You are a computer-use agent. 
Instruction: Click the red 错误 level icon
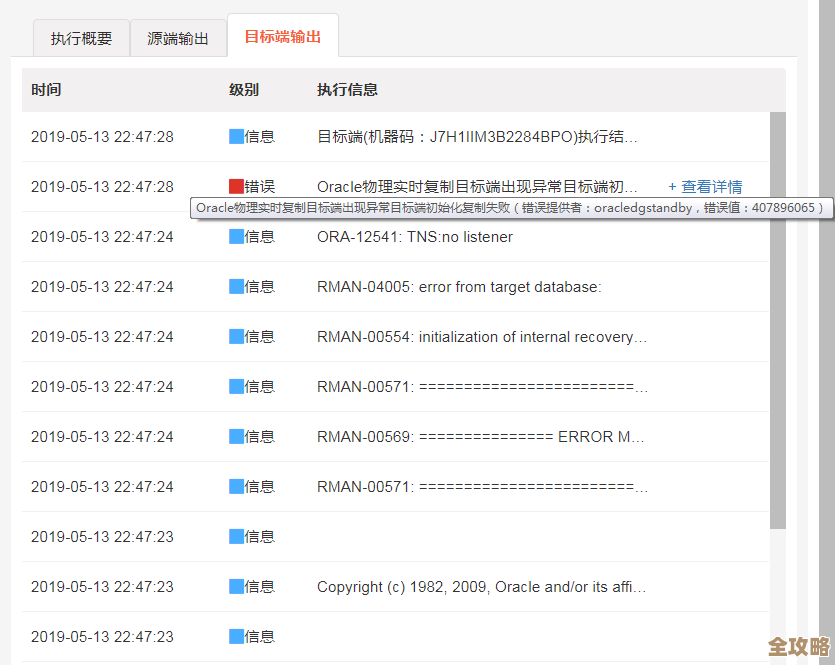pos(234,187)
